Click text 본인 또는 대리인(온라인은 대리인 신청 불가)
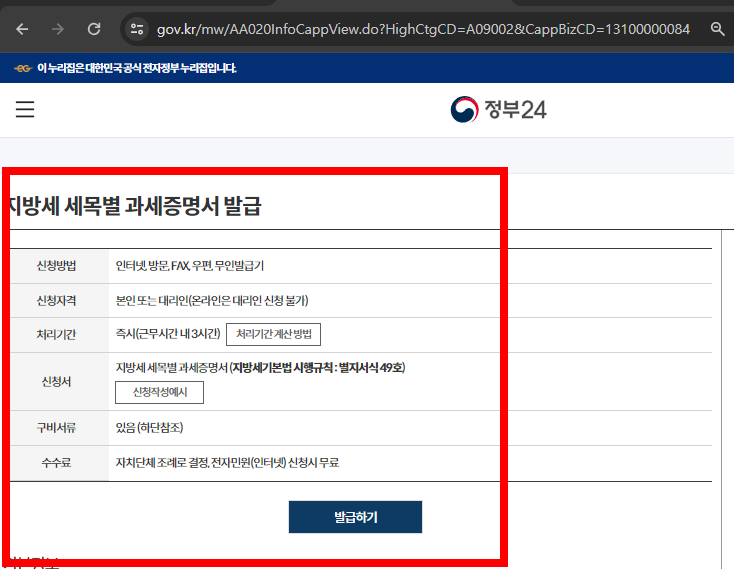This screenshot has height=569, width=734. click(x=212, y=300)
